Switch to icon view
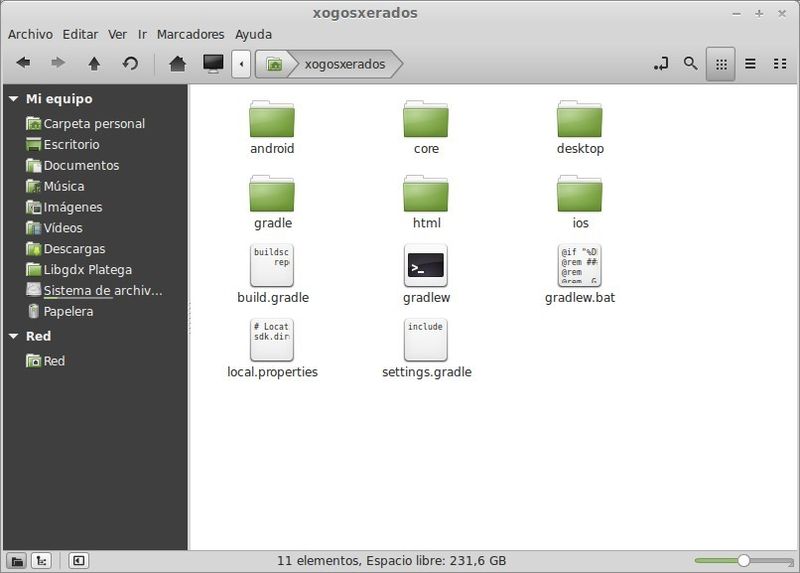Screen dimensions: 800x573 coord(720,64)
